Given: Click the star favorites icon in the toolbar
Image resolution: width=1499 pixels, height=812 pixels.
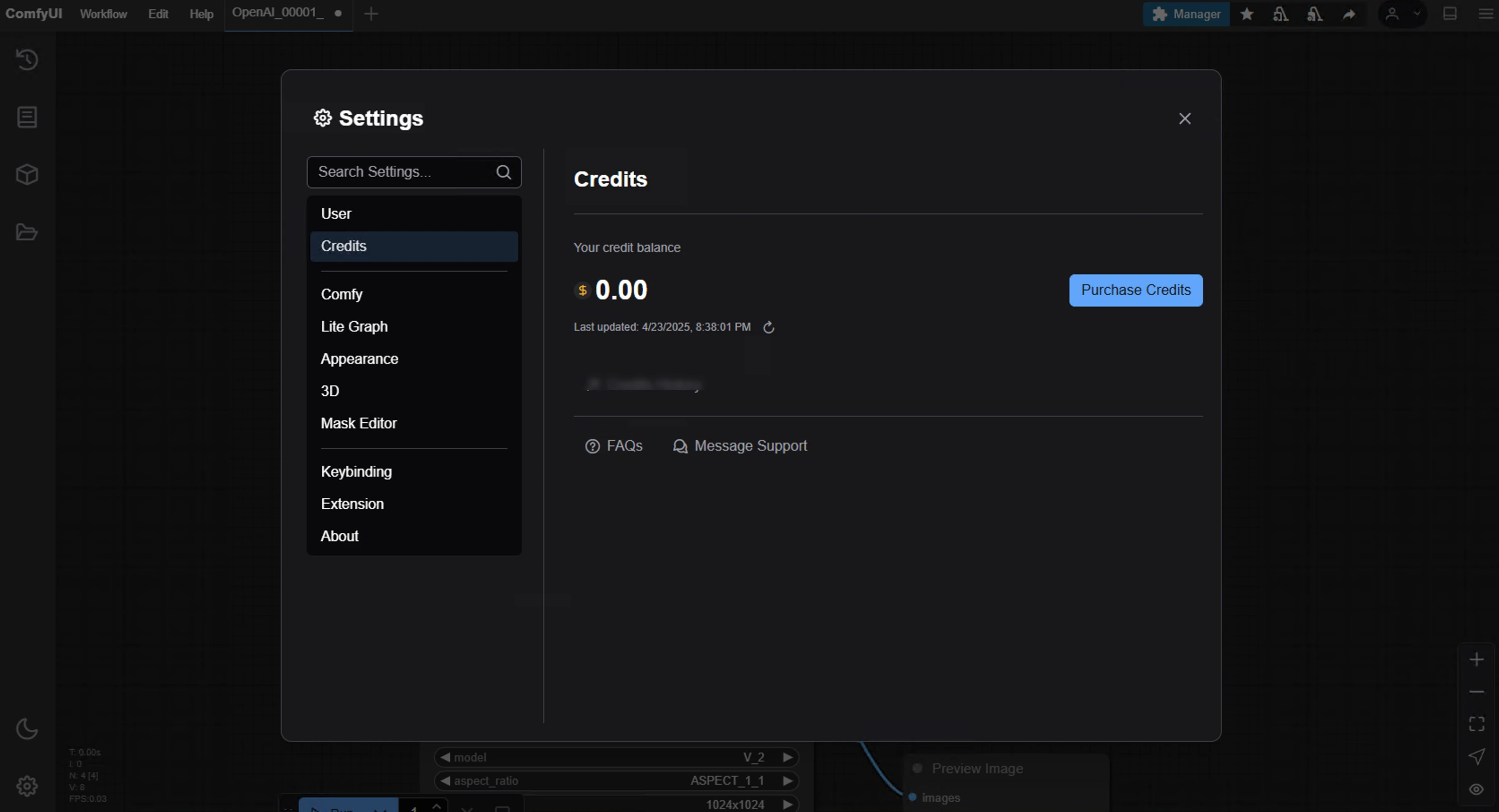Looking at the screenshot, I should point(1246,13).
